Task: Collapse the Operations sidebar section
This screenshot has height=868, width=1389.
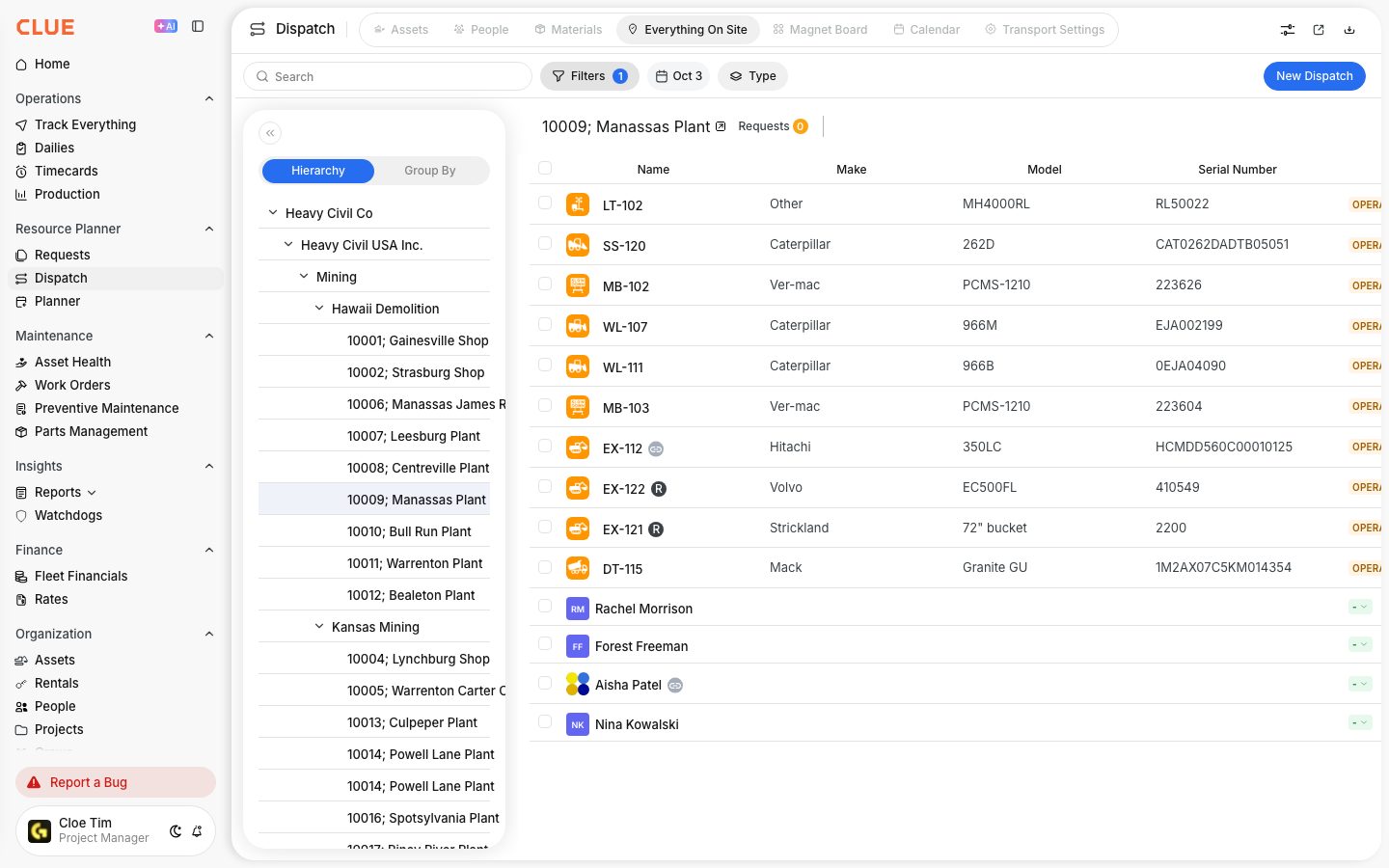Action: pyautogui.click(x=209, y=98)
